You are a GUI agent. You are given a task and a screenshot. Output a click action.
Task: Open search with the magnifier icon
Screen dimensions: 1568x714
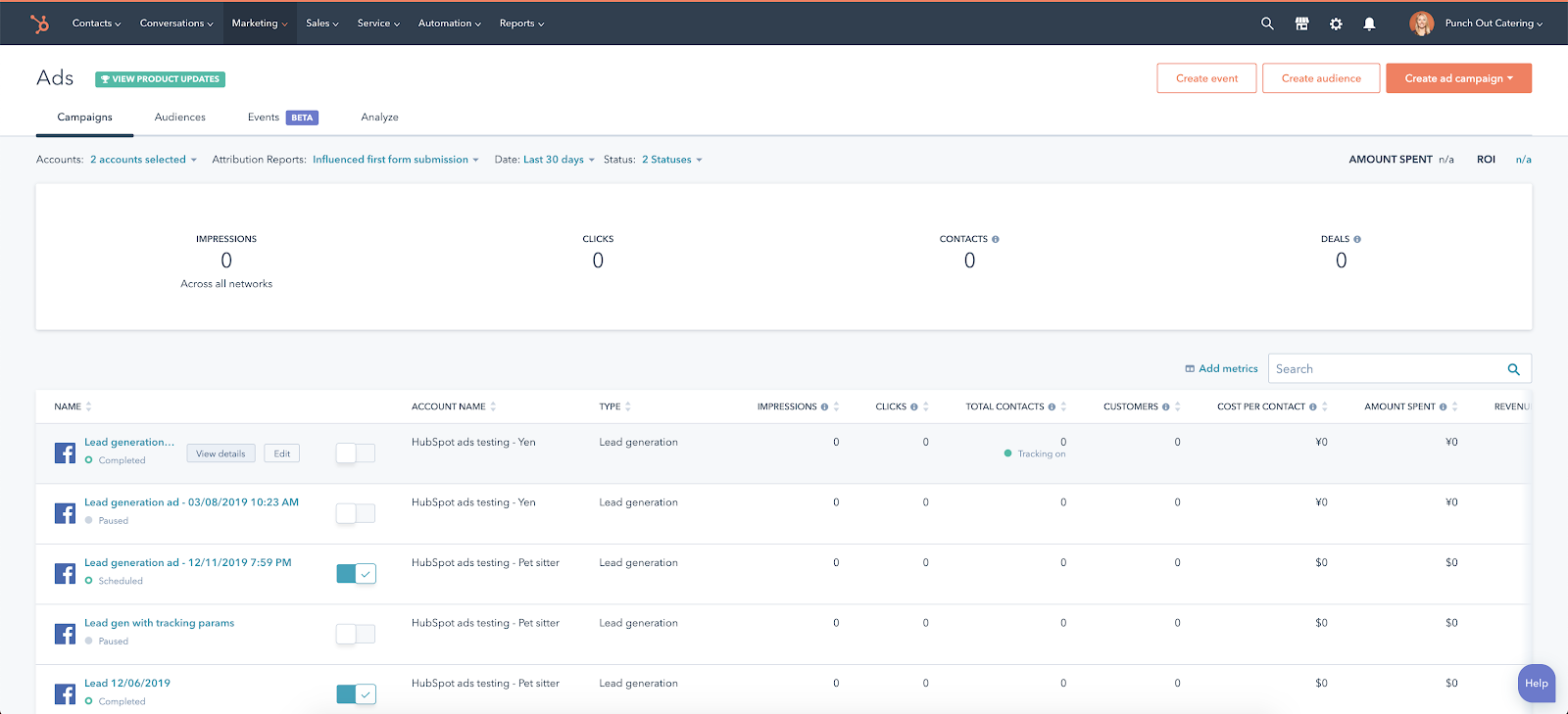click(x=1267, y=24)
